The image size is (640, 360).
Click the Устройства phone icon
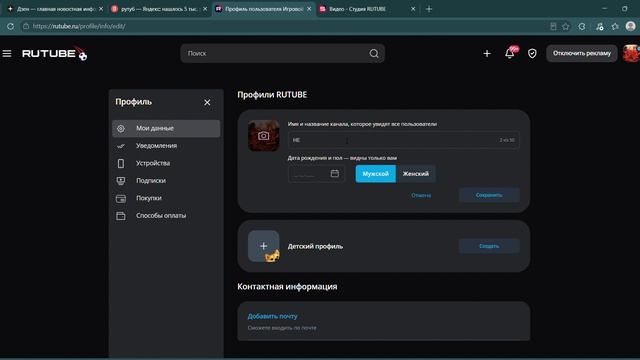121,163
